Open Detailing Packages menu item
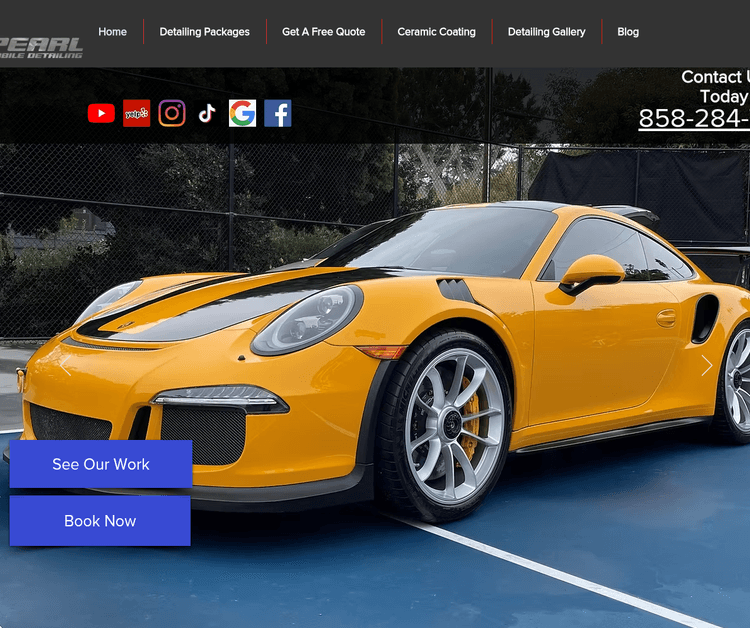This screenshot has height=628, width=750. point(205,32)
